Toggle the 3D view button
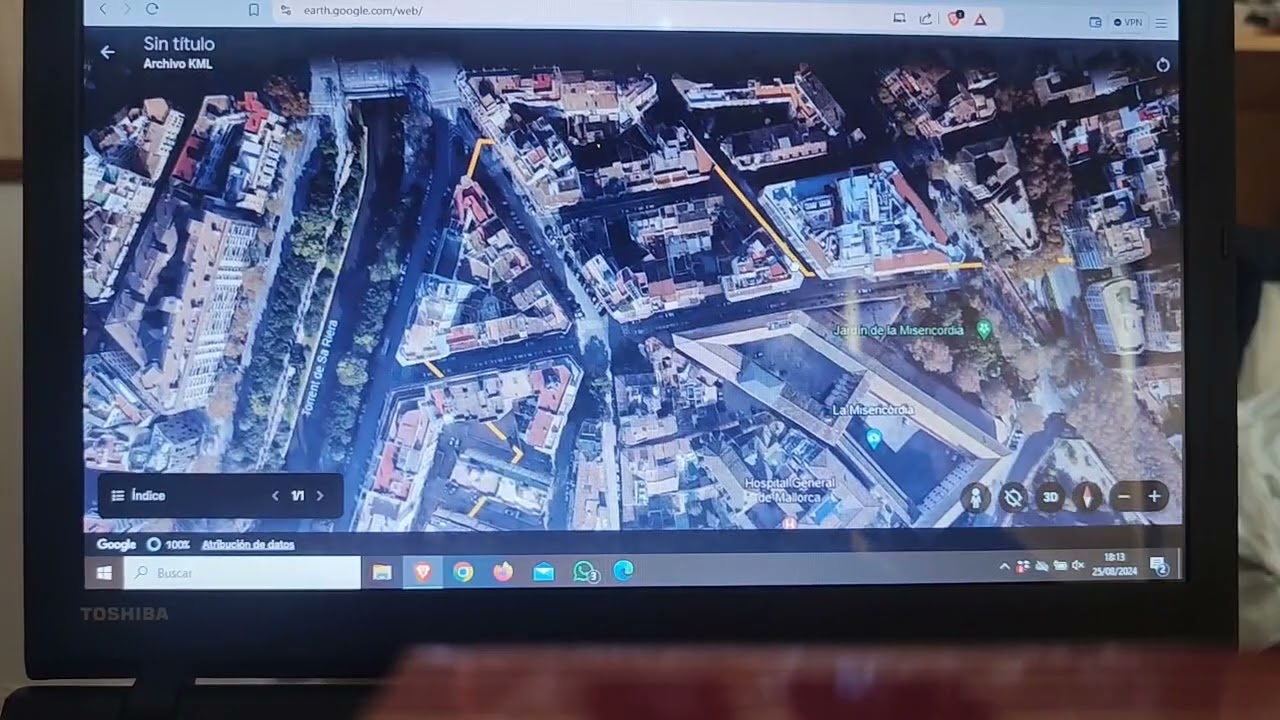The image size is (1280, 720). click(x=1050, y=497)
